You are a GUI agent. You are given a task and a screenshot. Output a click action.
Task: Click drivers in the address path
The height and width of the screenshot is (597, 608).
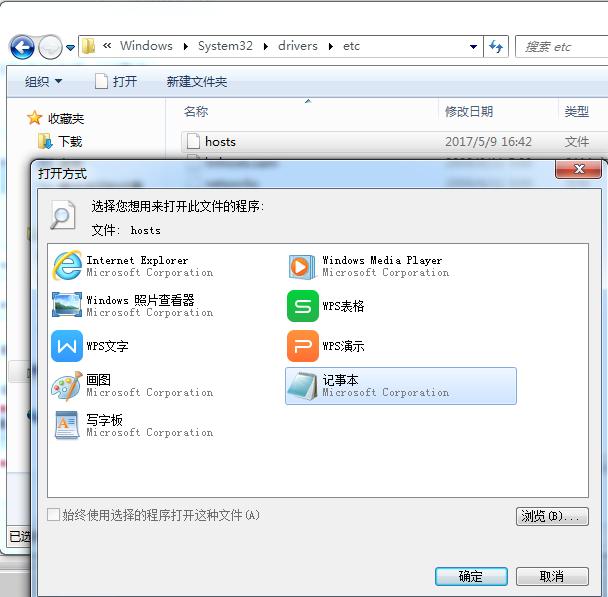click(x=298, y=46)
